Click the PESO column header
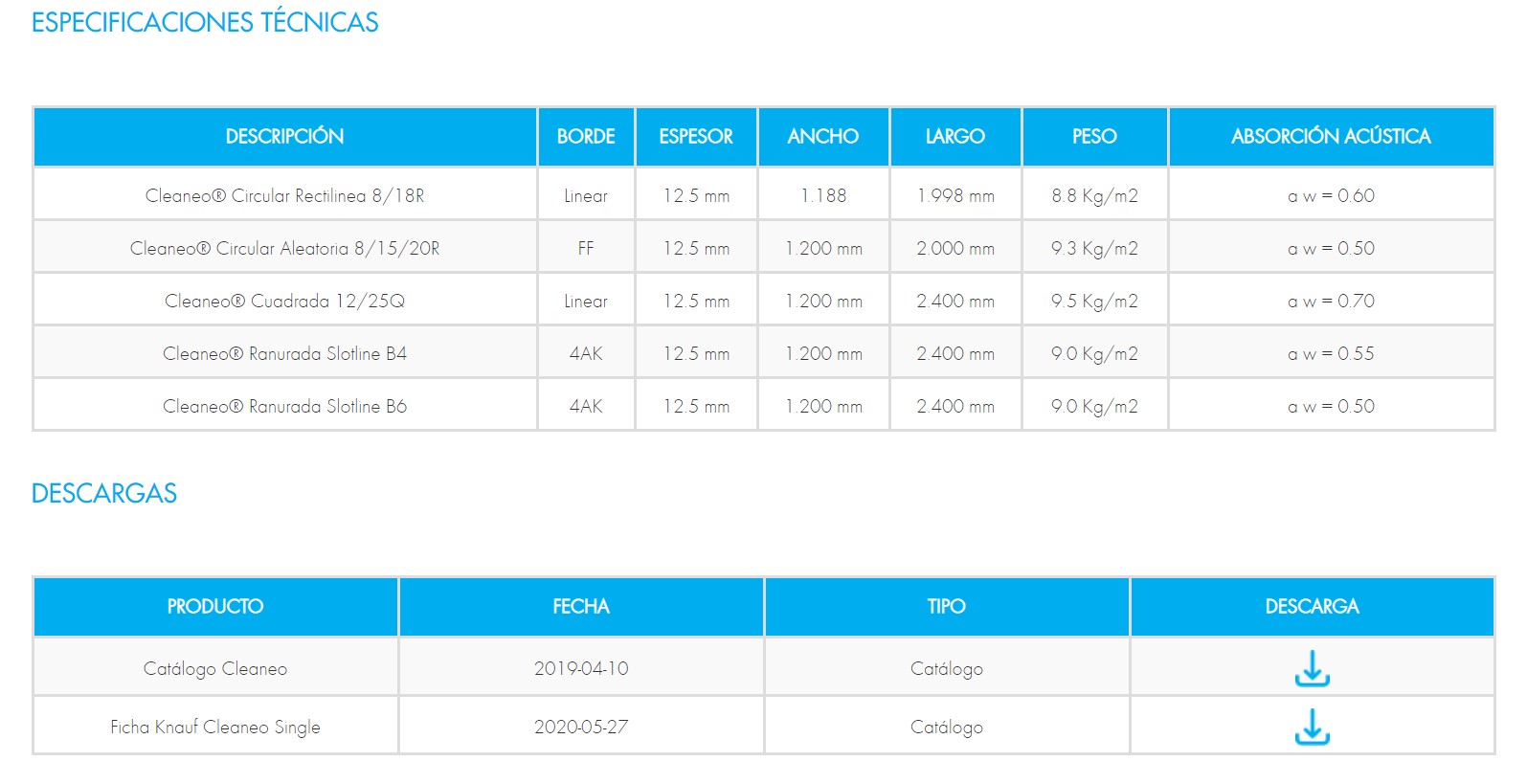The image size is (1527, 784). coord(1094,137)
